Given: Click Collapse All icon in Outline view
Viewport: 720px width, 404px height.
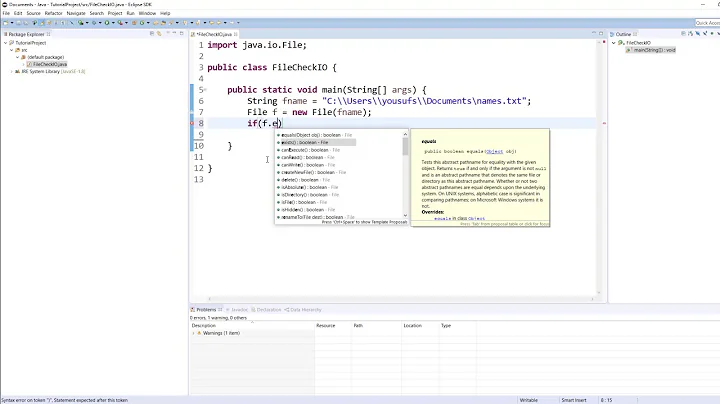Looking at the screenshot, I should (x=683, y=34).
